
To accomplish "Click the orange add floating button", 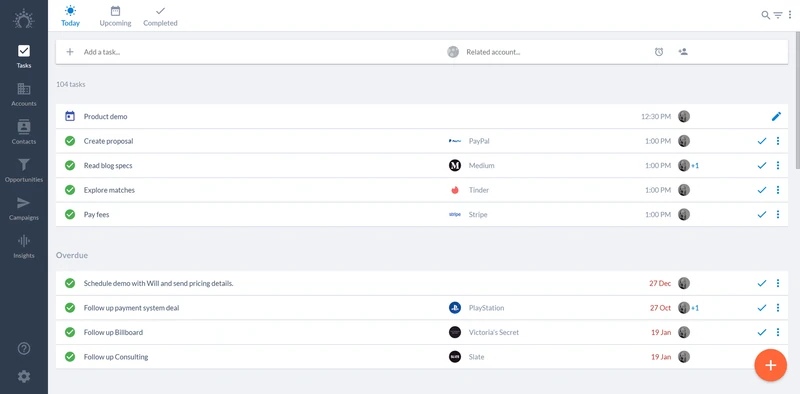I will click(770, 365).
